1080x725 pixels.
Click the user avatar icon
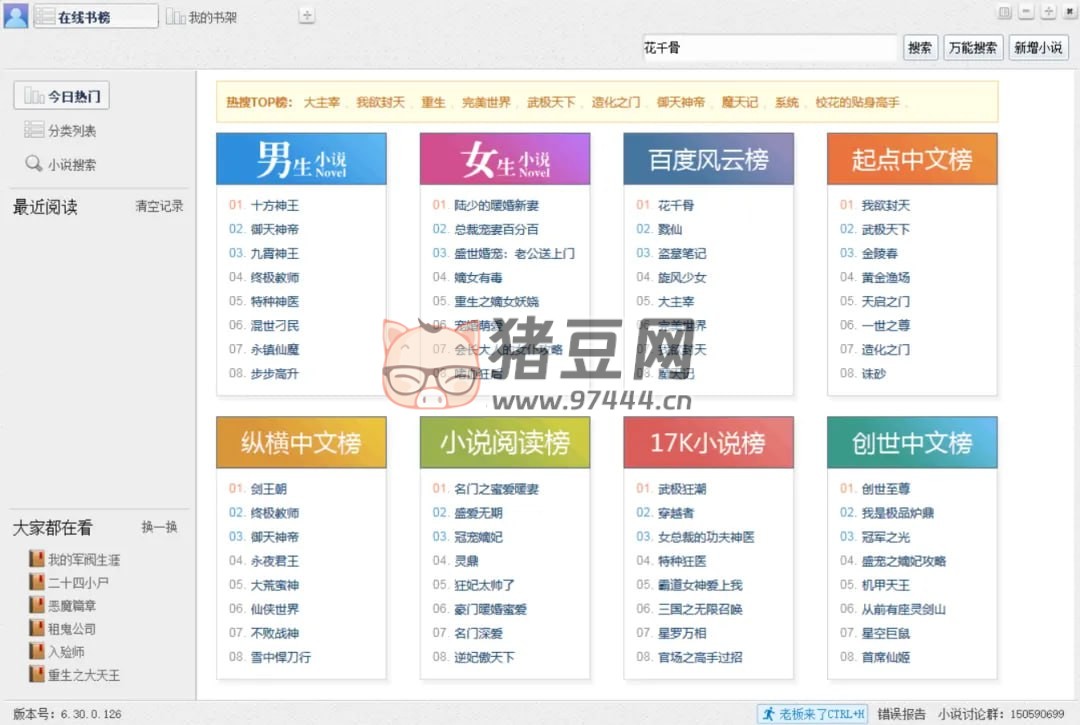coord(15,16)
